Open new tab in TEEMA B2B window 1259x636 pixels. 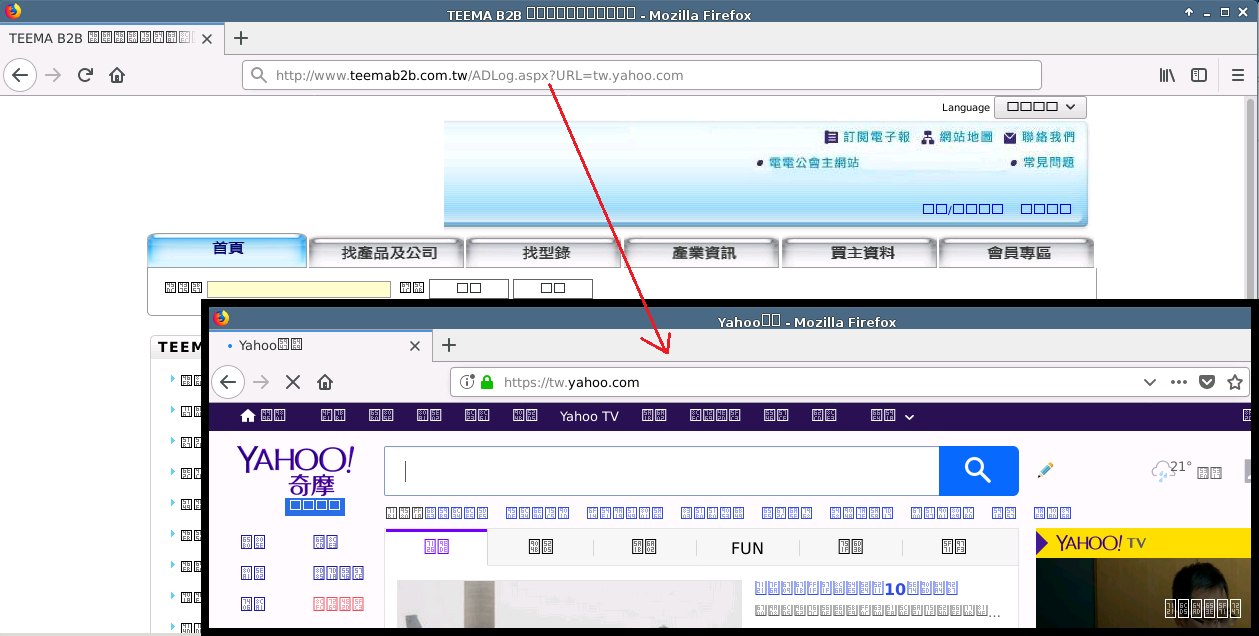click(240, 38)
